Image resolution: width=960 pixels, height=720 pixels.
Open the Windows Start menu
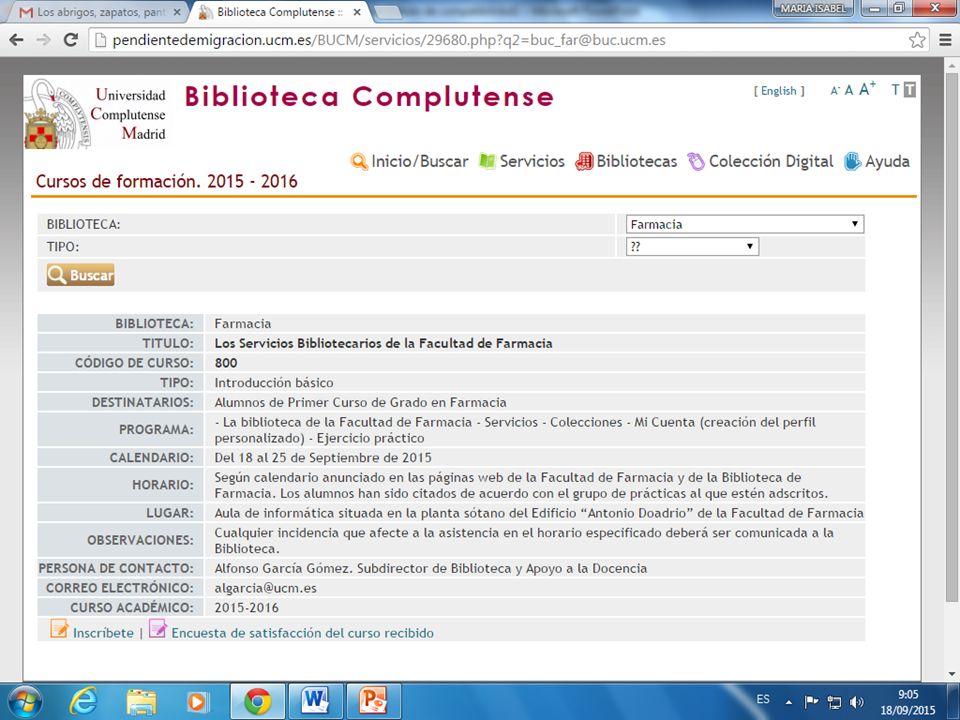pyautogui.click(x=24, y=702)
